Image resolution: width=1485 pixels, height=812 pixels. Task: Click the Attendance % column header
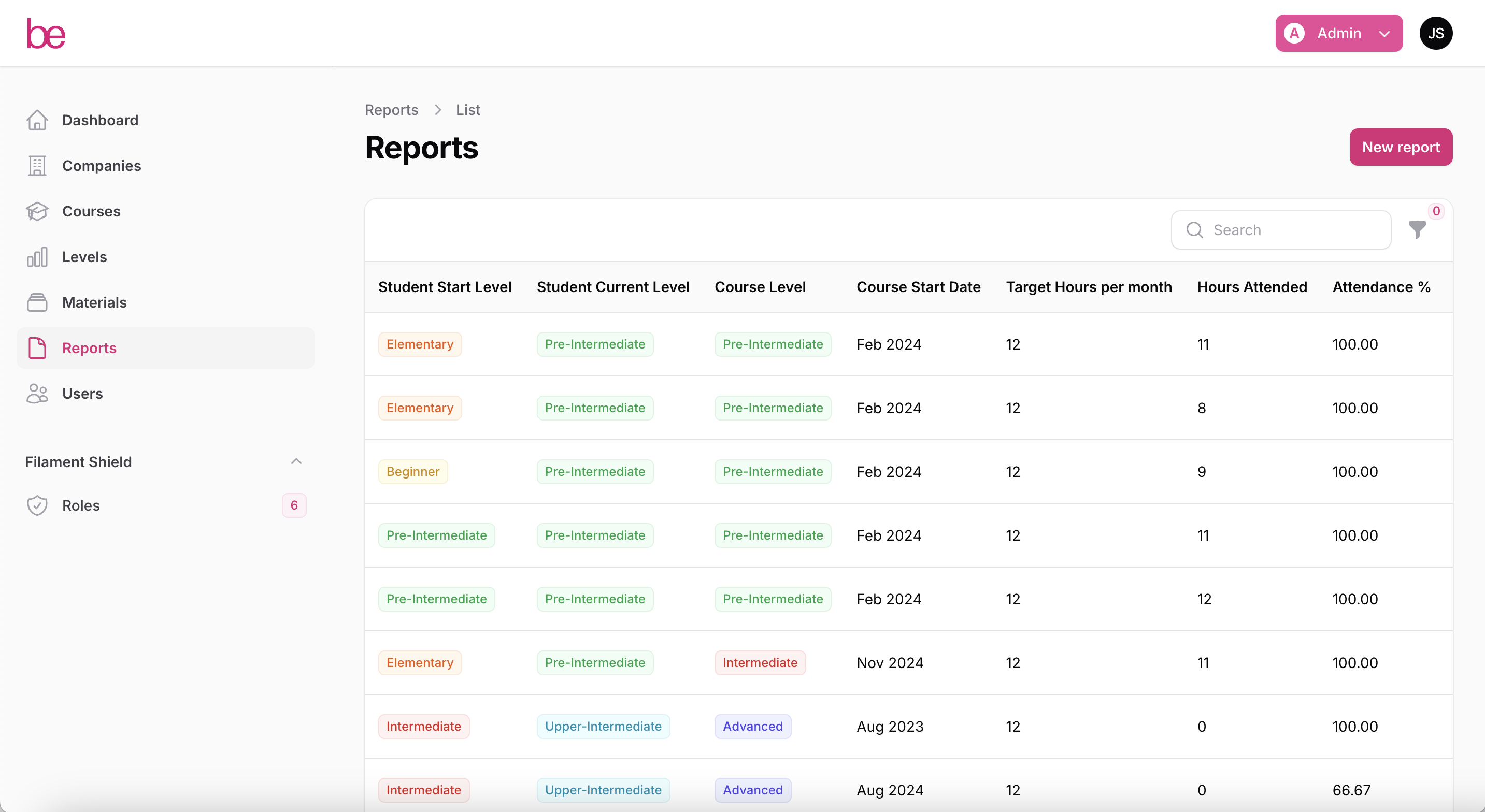click(x=1381, y=286)
